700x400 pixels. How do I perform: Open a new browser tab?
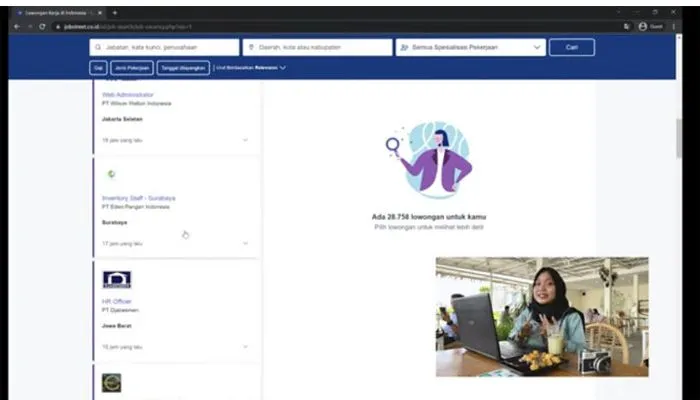tap(115, 13)
